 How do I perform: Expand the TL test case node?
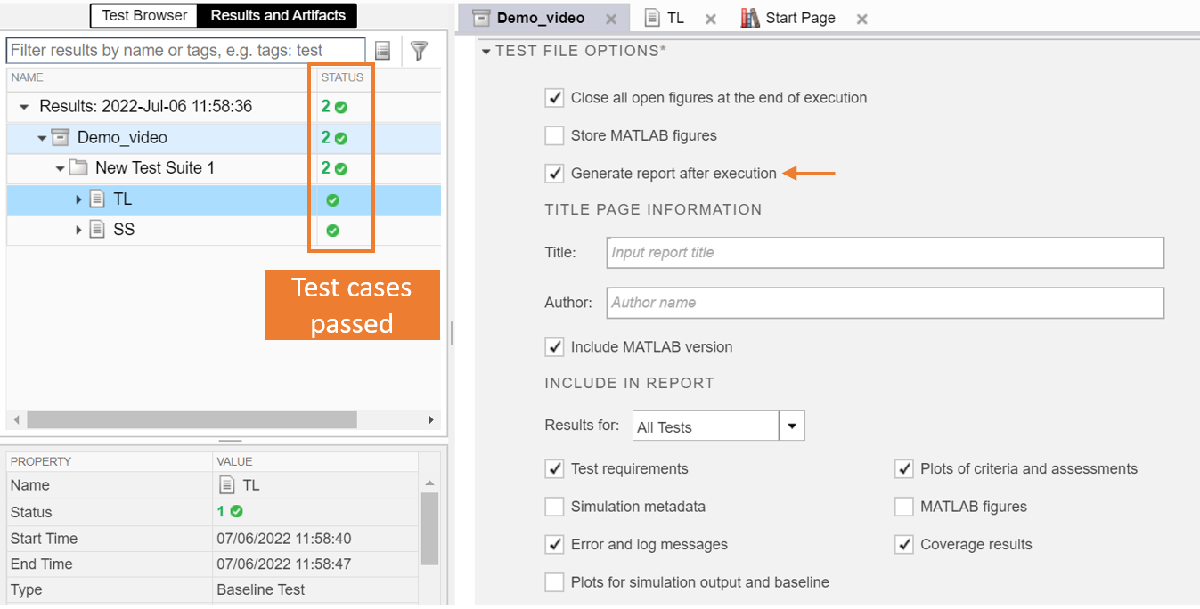coord(79,200)
